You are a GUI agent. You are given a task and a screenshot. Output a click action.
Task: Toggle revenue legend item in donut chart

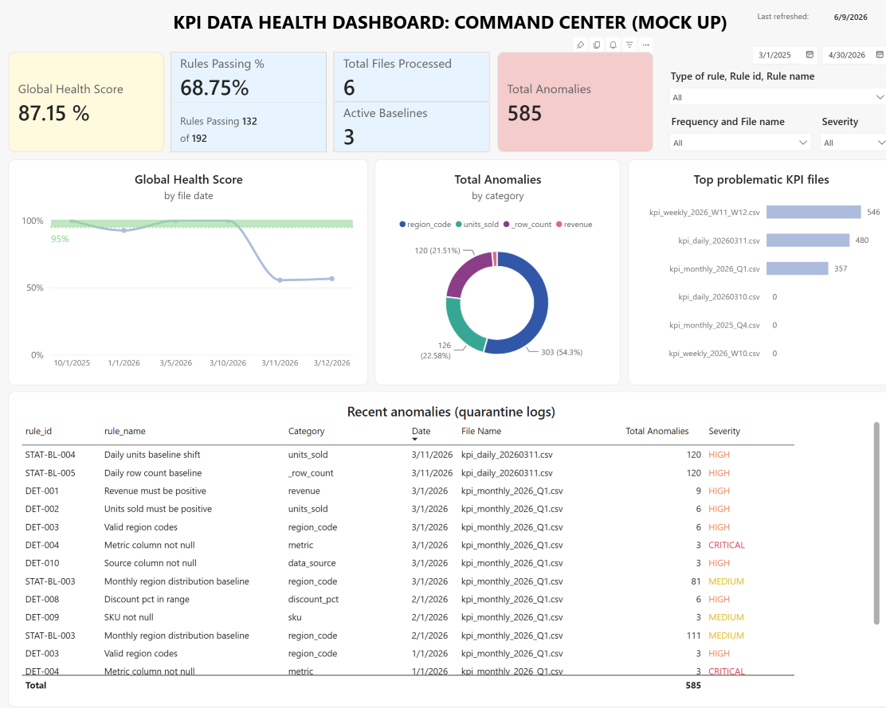pos(574,224)
